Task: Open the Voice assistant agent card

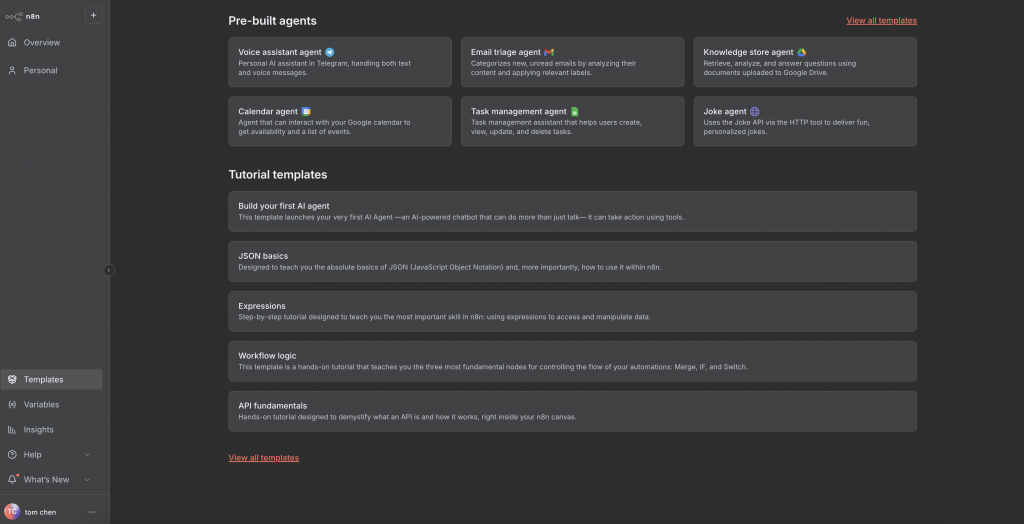Action: [x=340, y=62]
